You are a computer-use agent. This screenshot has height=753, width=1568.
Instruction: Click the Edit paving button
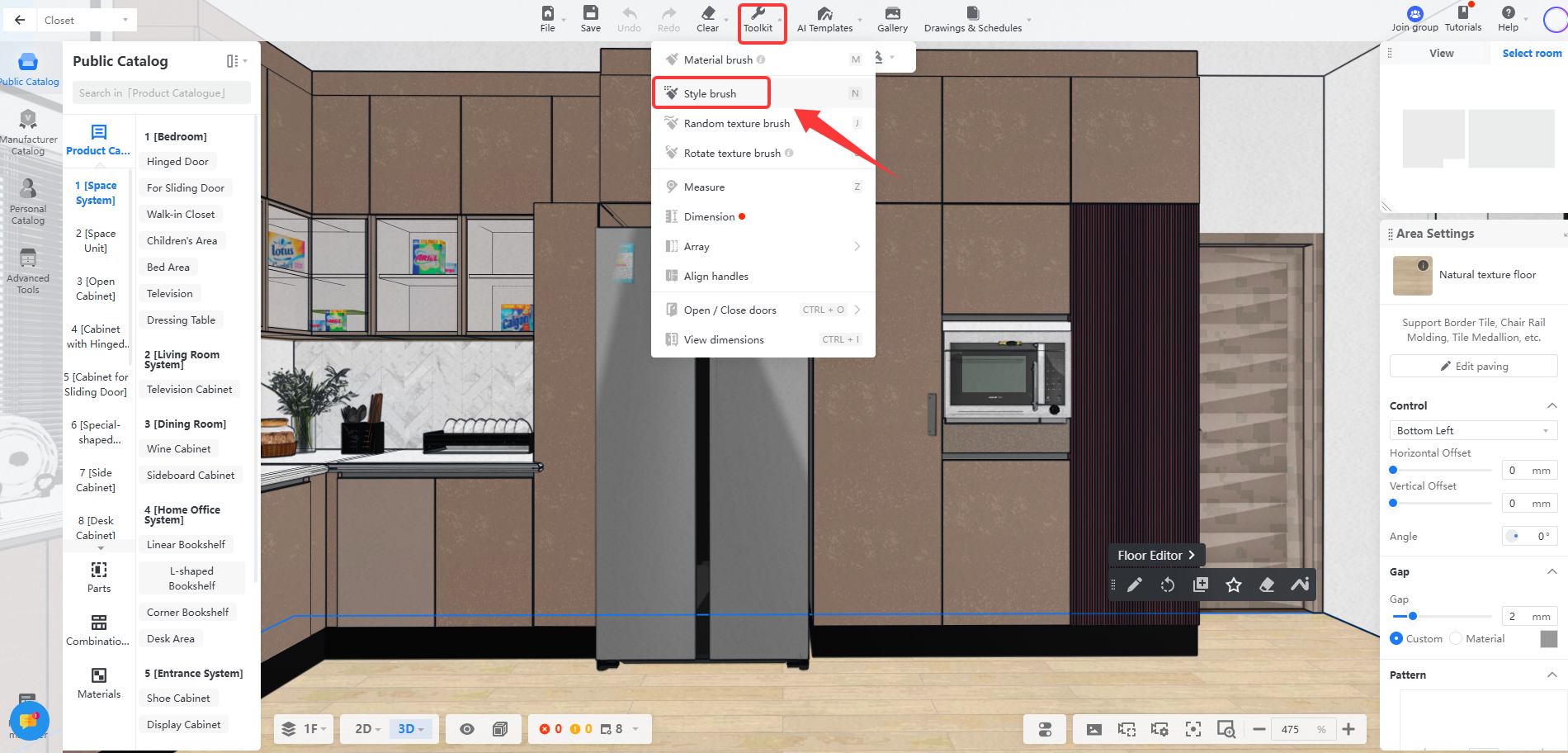point(1473,367)
